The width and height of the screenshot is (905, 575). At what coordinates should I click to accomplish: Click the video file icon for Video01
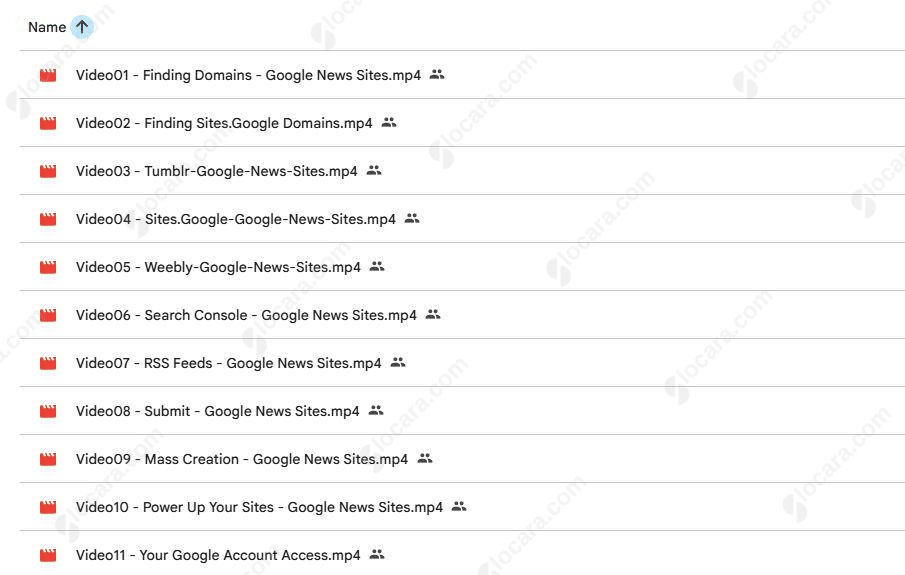click(x=48, y=75)
